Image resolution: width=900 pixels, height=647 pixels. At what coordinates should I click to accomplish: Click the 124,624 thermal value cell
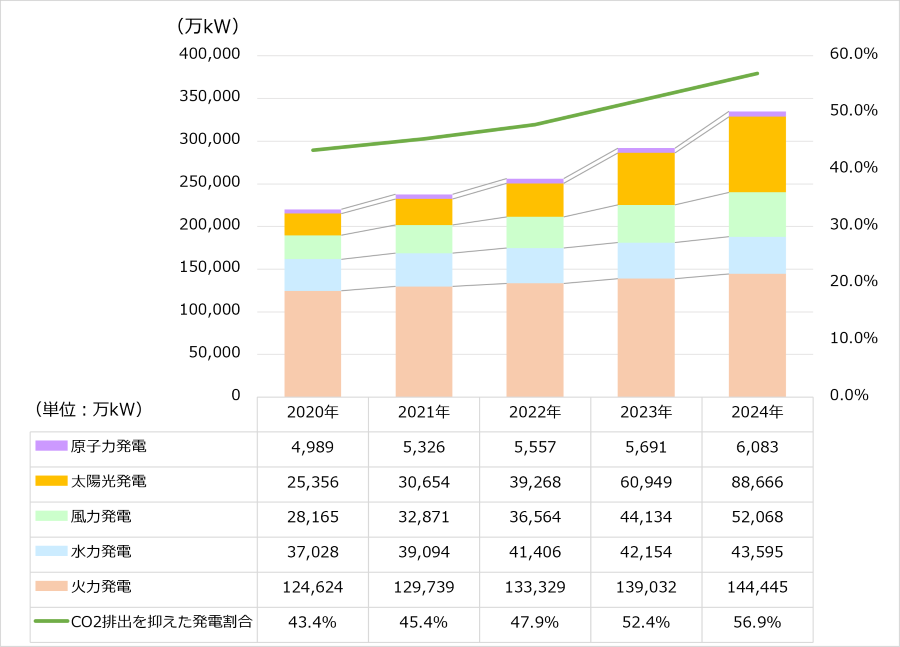pos(312,587)
